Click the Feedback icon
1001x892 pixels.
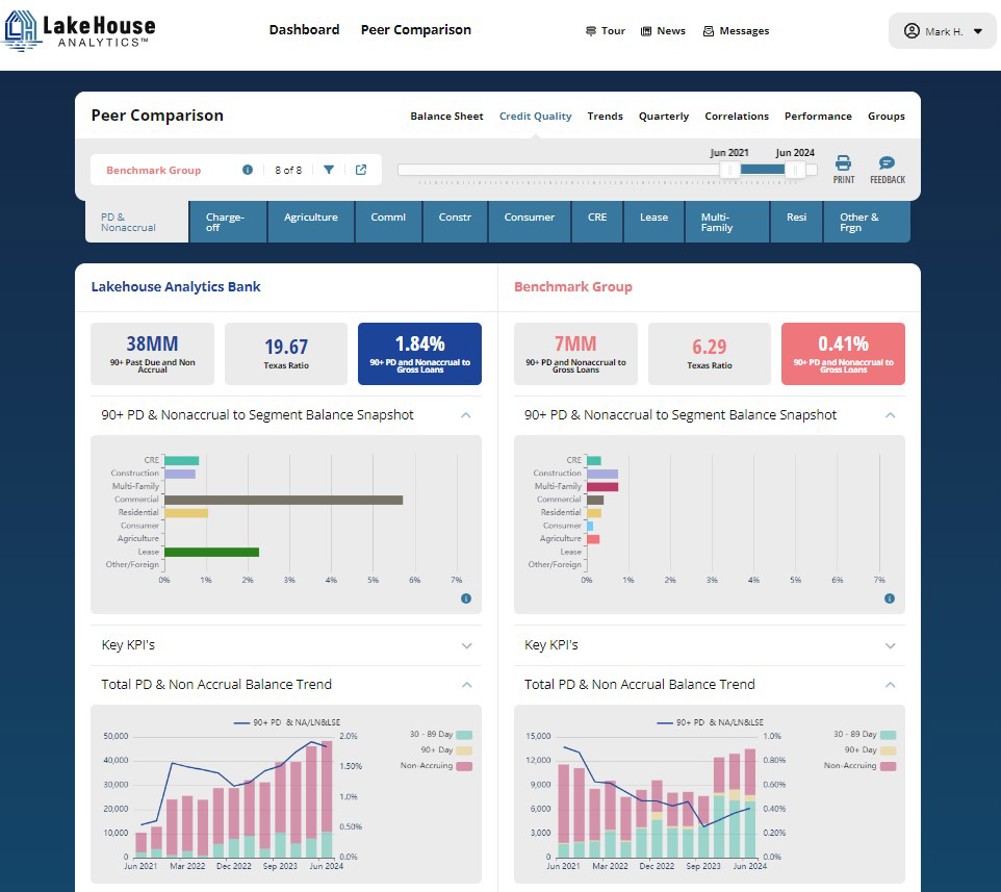click(x=887, y=170)
